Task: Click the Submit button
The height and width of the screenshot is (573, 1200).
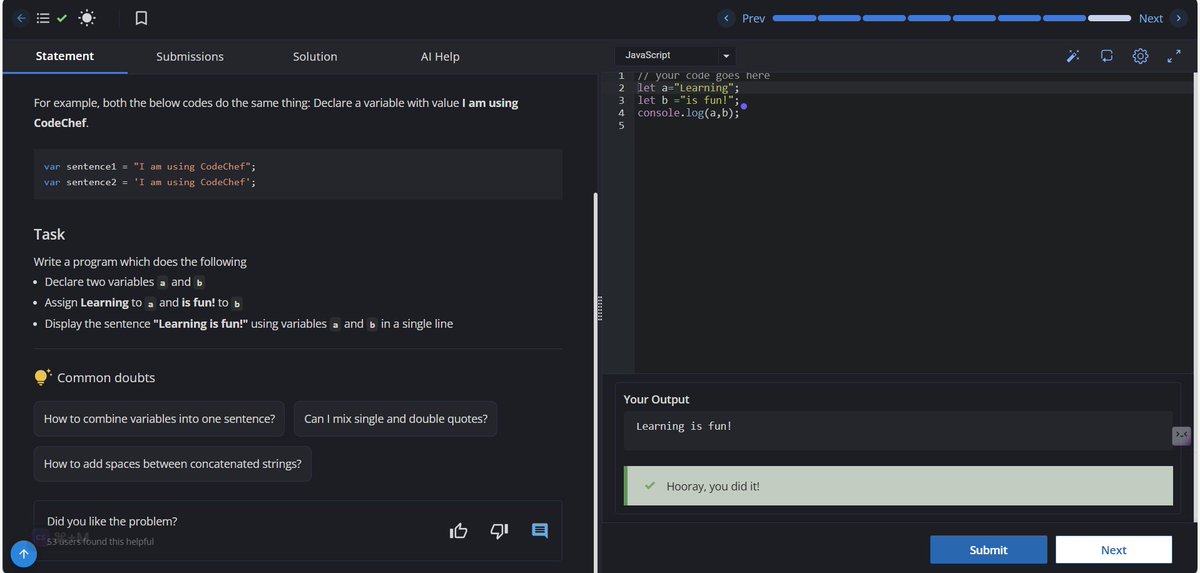Action: pyautogui.click(x=988, y=550)
